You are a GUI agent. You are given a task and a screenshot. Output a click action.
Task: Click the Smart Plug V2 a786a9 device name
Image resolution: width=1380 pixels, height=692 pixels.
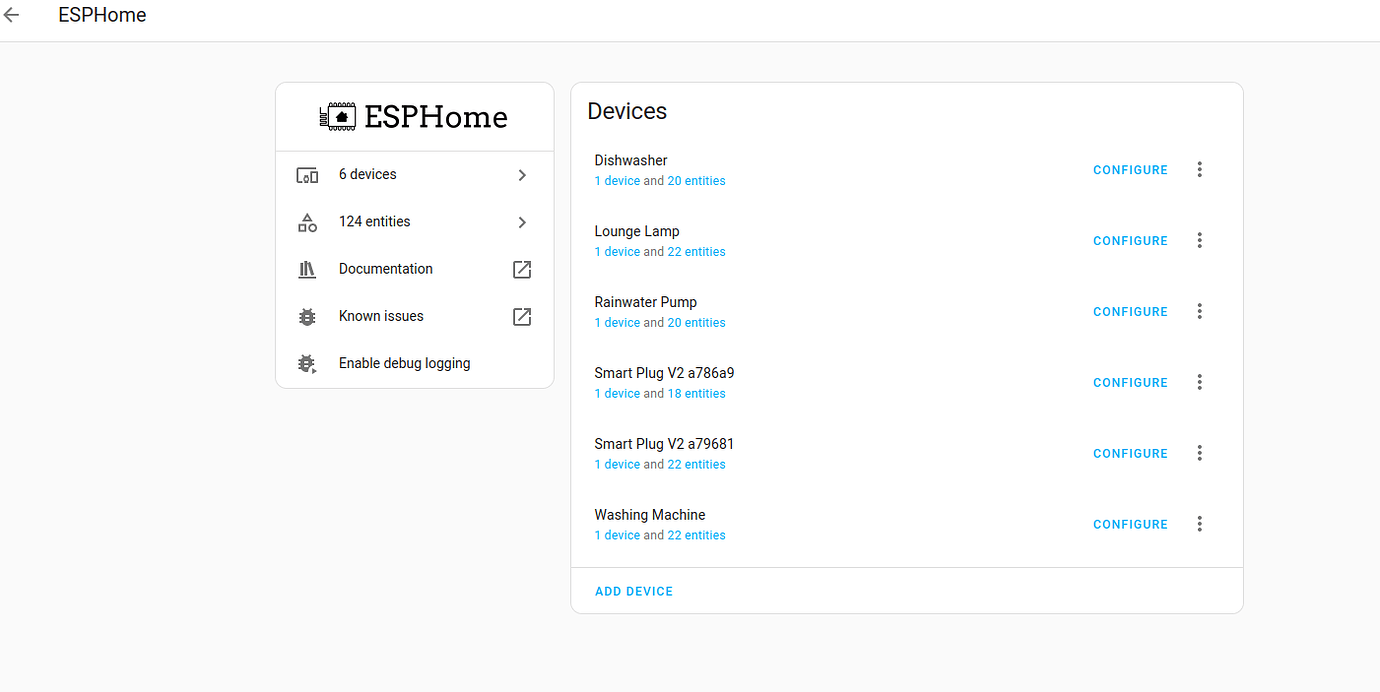click(x=664, y=372)
